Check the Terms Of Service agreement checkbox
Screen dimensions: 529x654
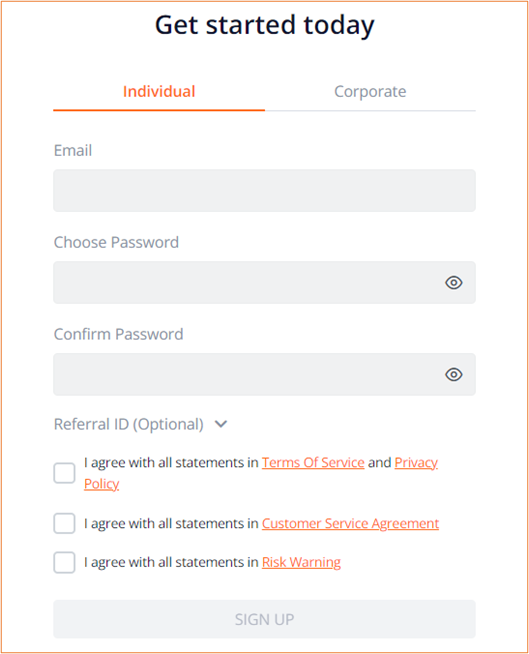(x=64, y=473)
